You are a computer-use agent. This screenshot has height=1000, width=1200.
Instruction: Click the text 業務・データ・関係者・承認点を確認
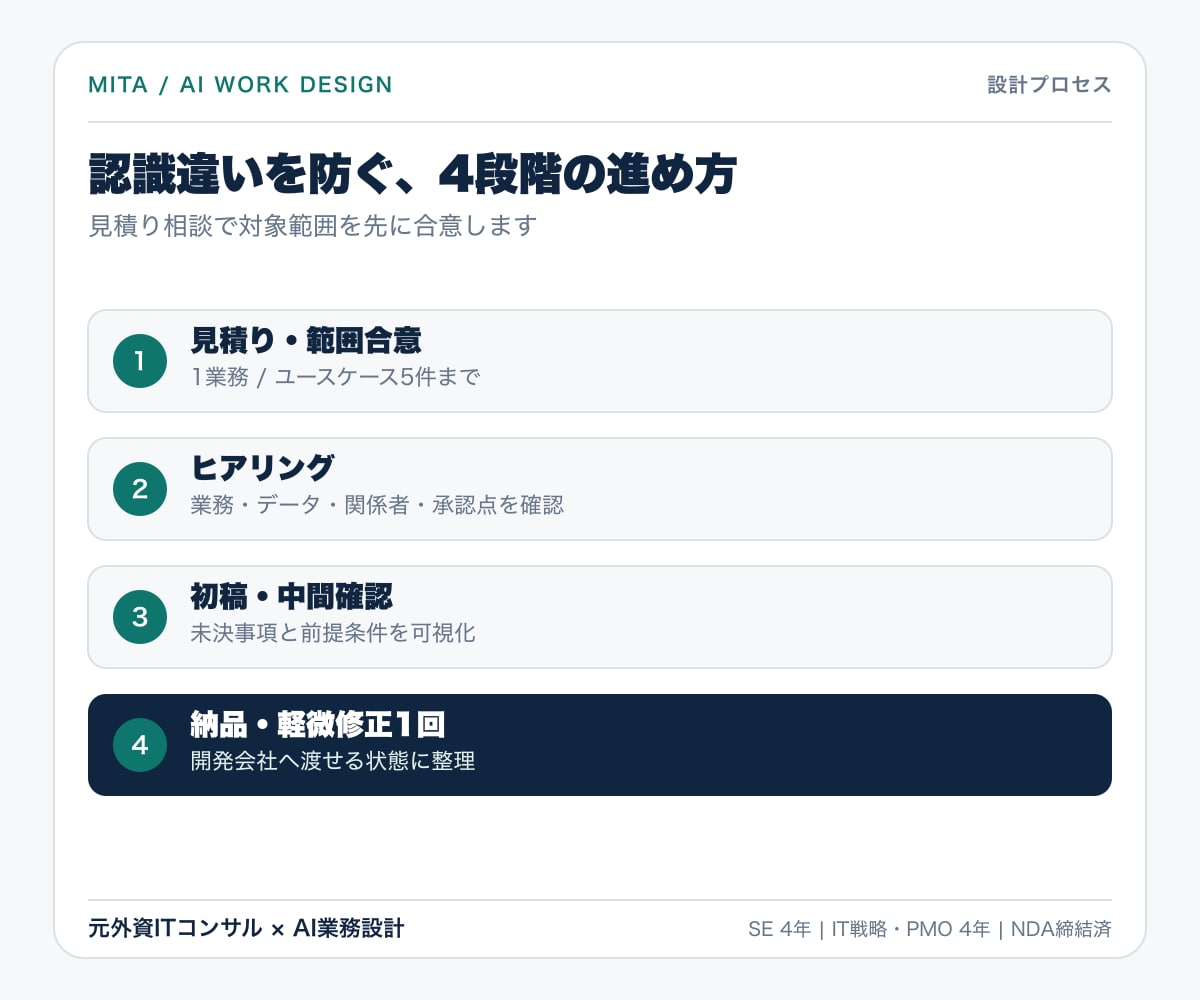click(x=377, y=505)
